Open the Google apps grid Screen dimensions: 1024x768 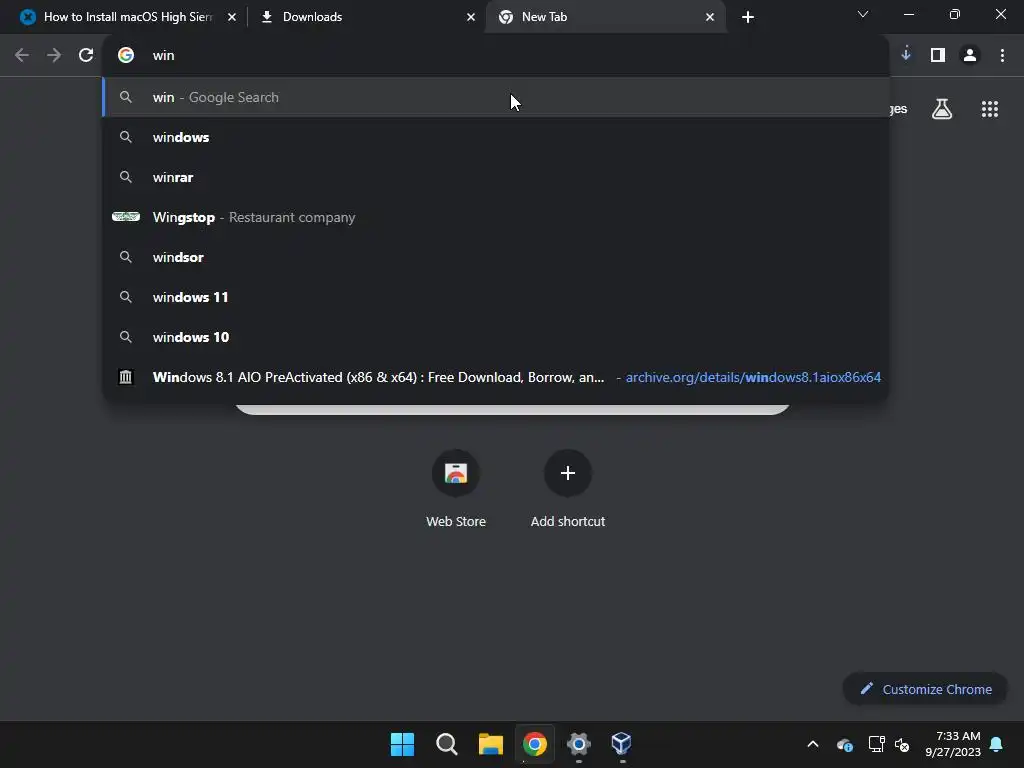(x=990, y=109)
